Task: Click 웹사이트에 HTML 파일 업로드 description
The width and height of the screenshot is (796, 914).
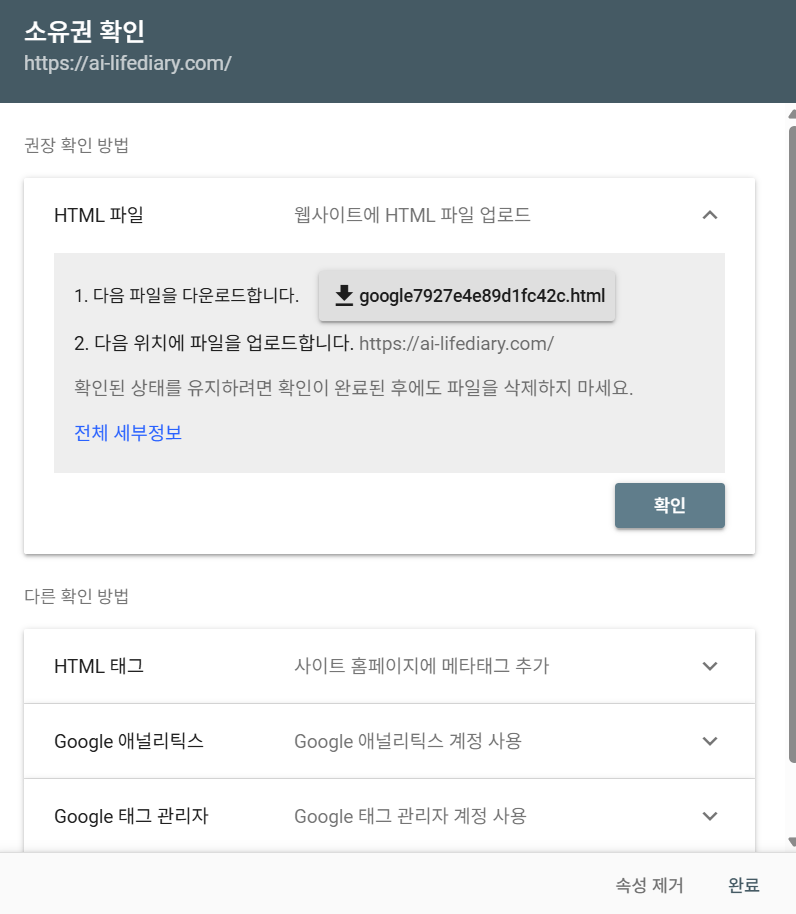Action: tap(413, 215)
